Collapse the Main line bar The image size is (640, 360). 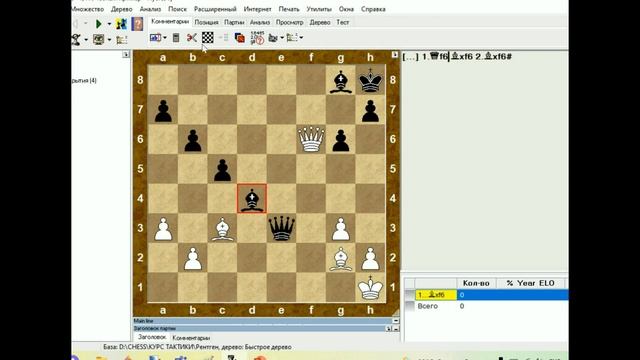coord(396,321)
